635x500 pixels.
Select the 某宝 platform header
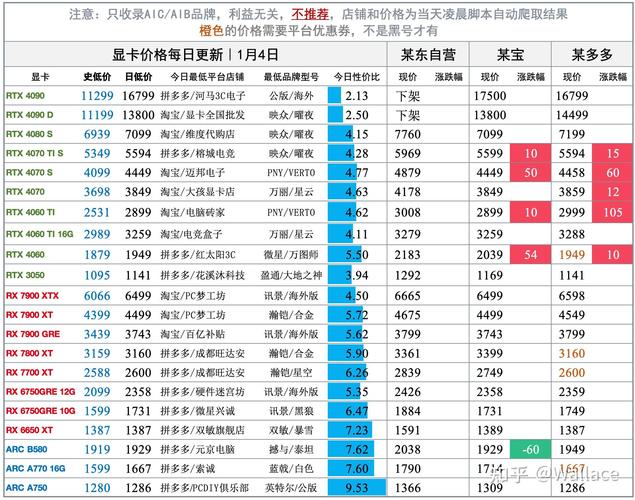510,55
